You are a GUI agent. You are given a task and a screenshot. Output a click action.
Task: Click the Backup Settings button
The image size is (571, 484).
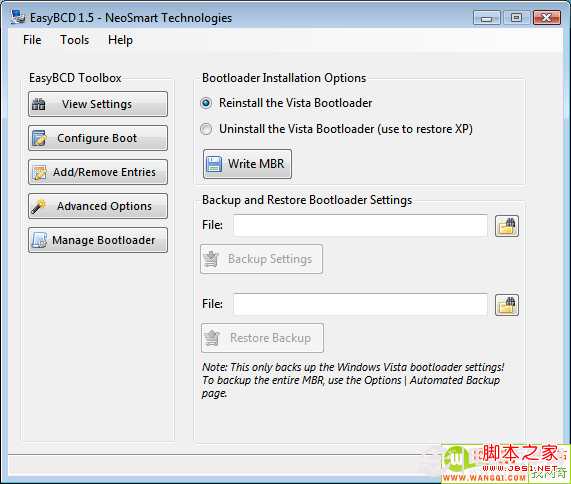[x=261, y=259]
